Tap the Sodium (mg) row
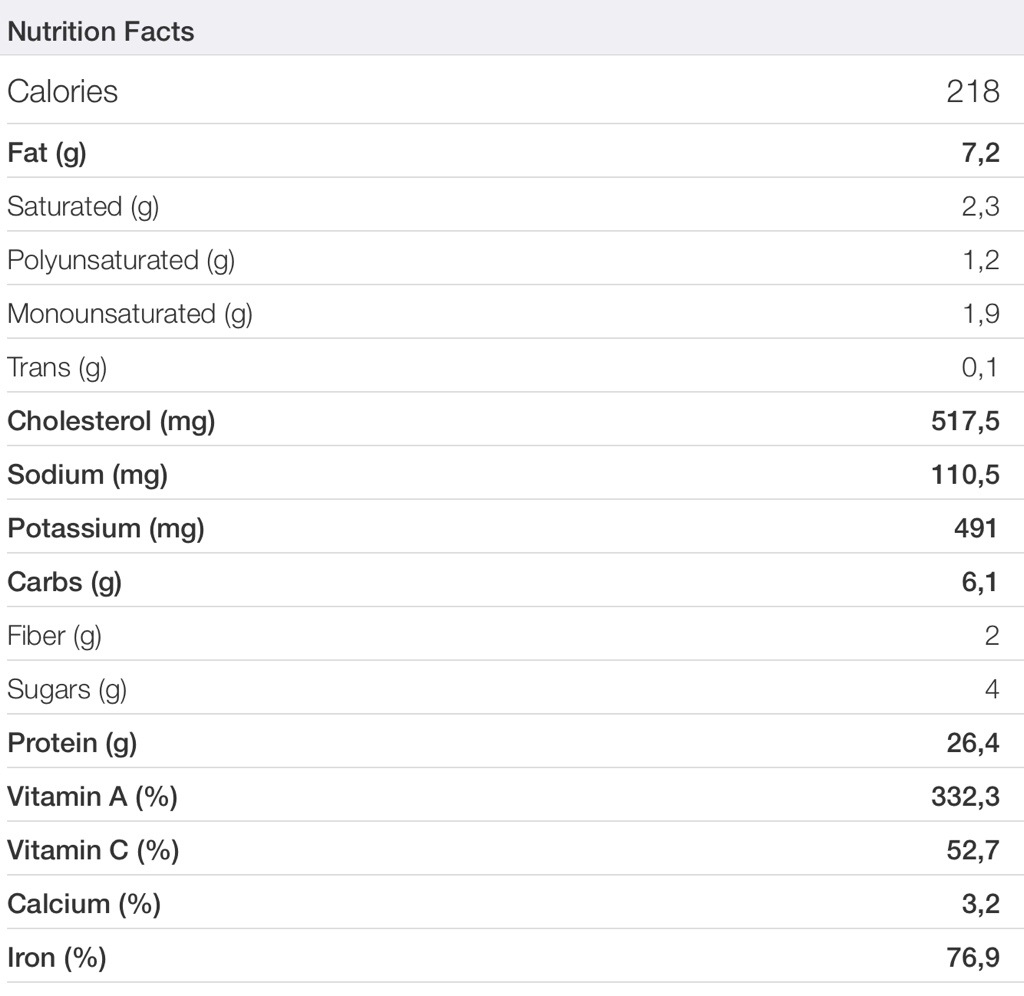 tap(87, 475)
